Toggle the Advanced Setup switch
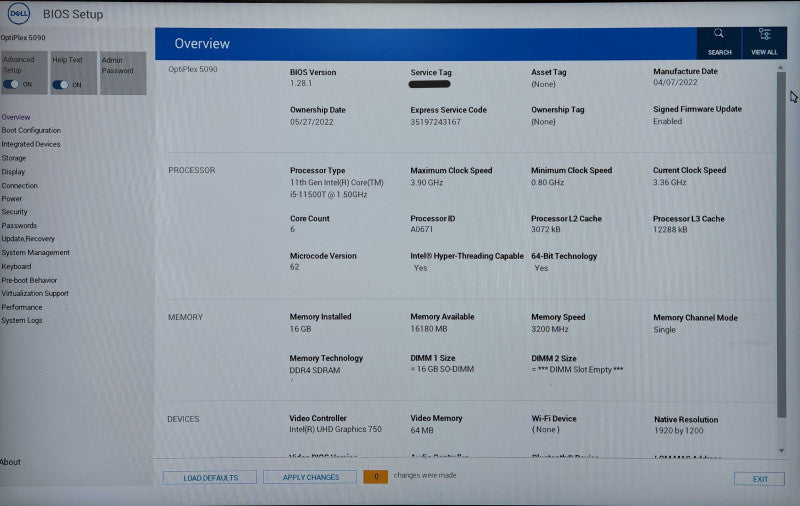The image size is (800, 506). 11,84
